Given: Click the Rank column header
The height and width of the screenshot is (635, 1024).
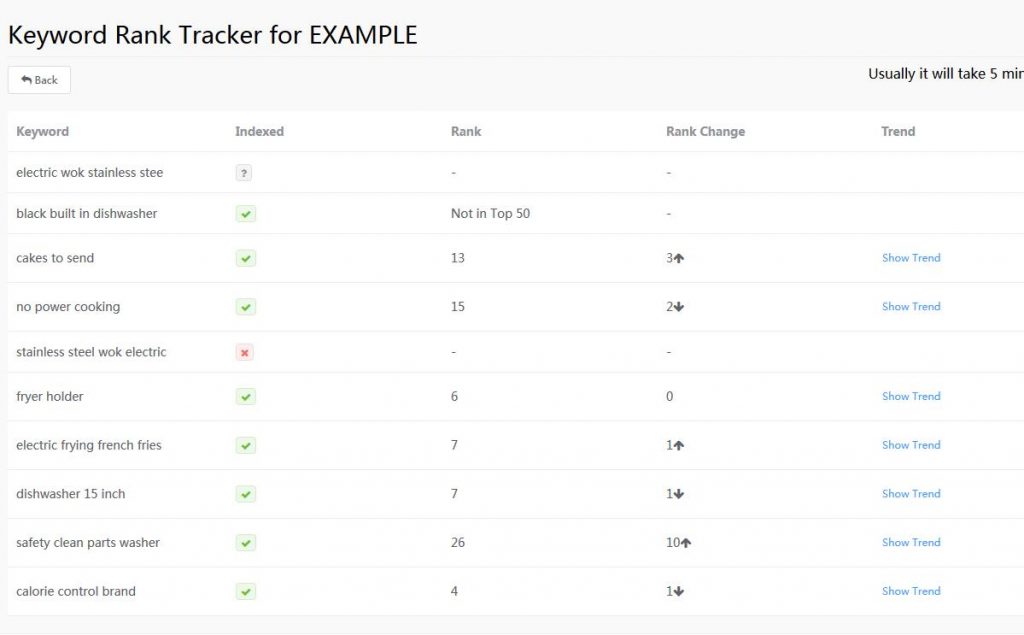Looking at the screenshot, I should (x=466, y=132).
